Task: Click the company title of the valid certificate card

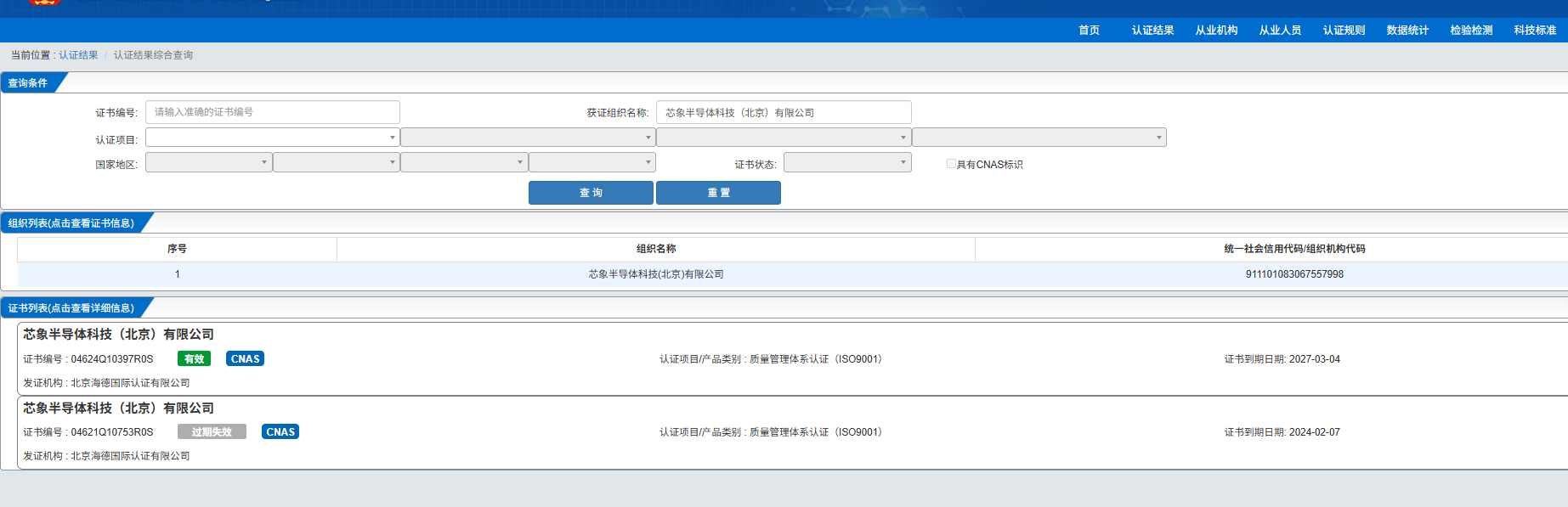Action: tap(119, 335)
